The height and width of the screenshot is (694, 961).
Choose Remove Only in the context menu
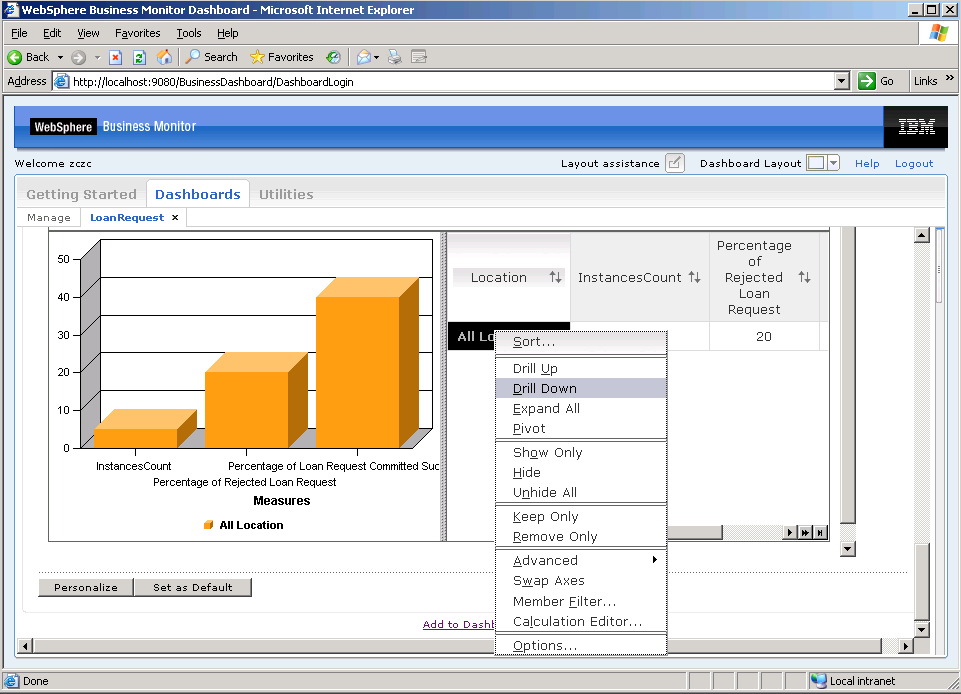point(580,536)
